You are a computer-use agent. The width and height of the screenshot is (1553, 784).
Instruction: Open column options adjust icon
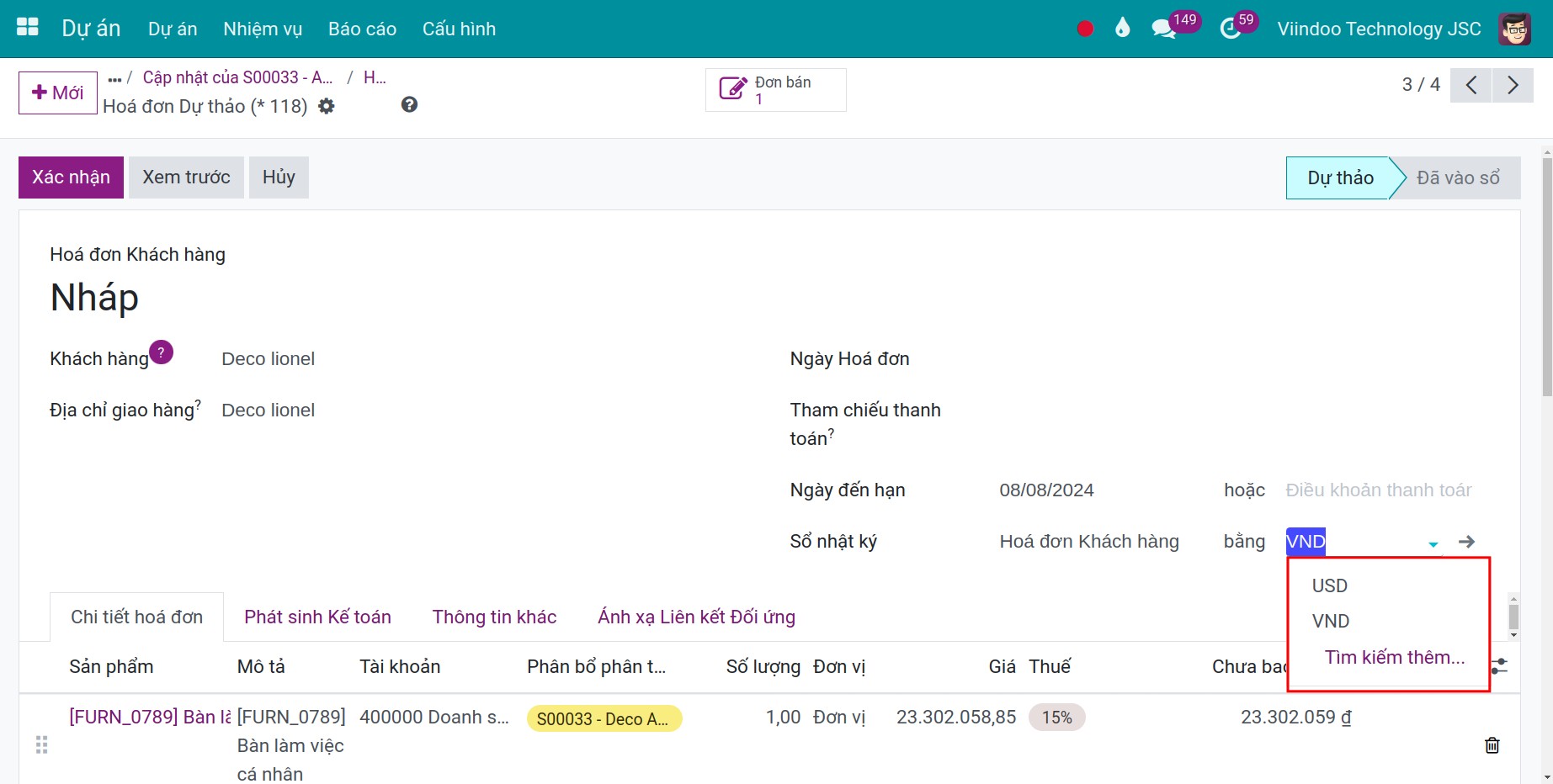1499,666
